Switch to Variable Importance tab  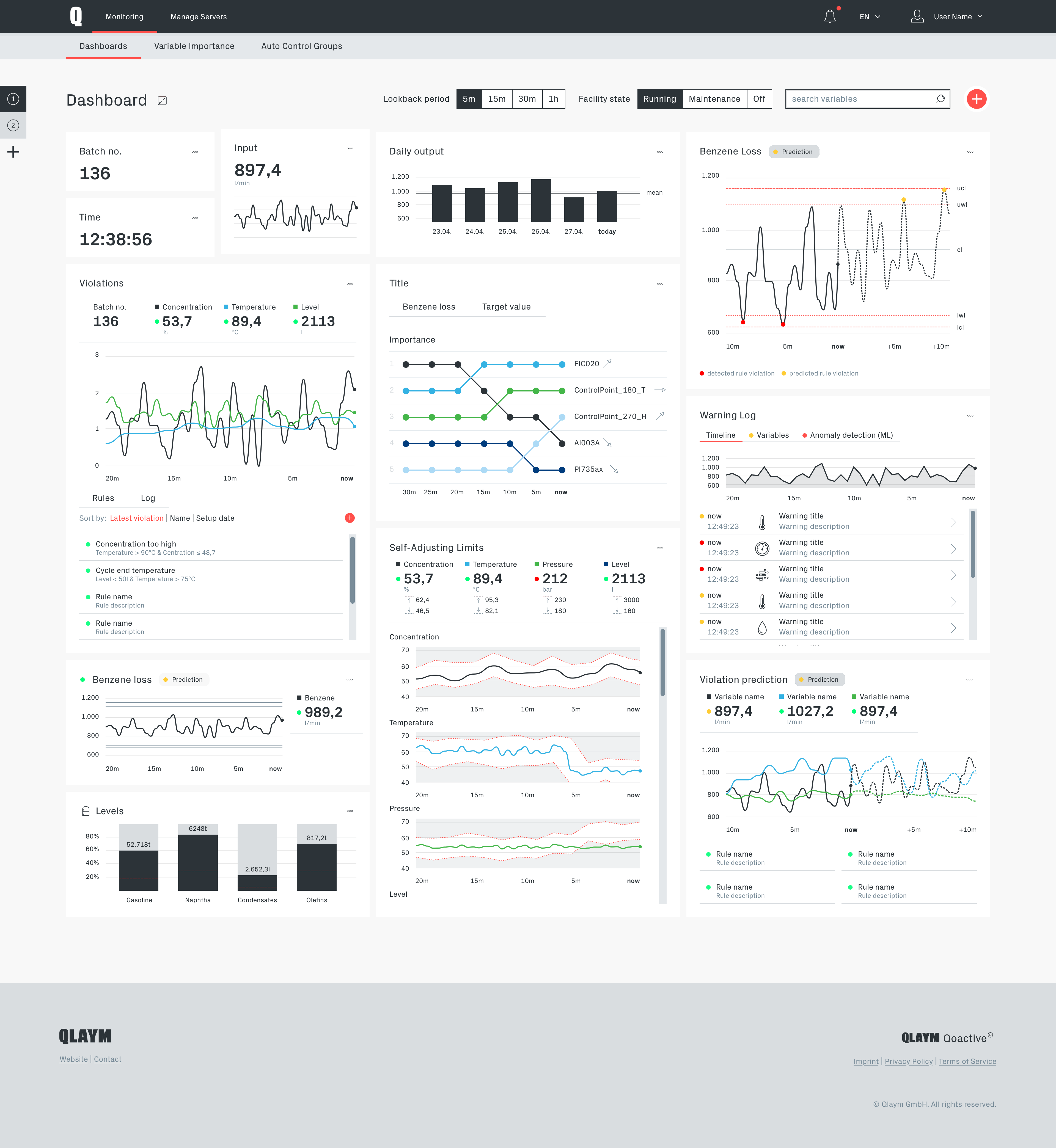(x=194, y=46)
